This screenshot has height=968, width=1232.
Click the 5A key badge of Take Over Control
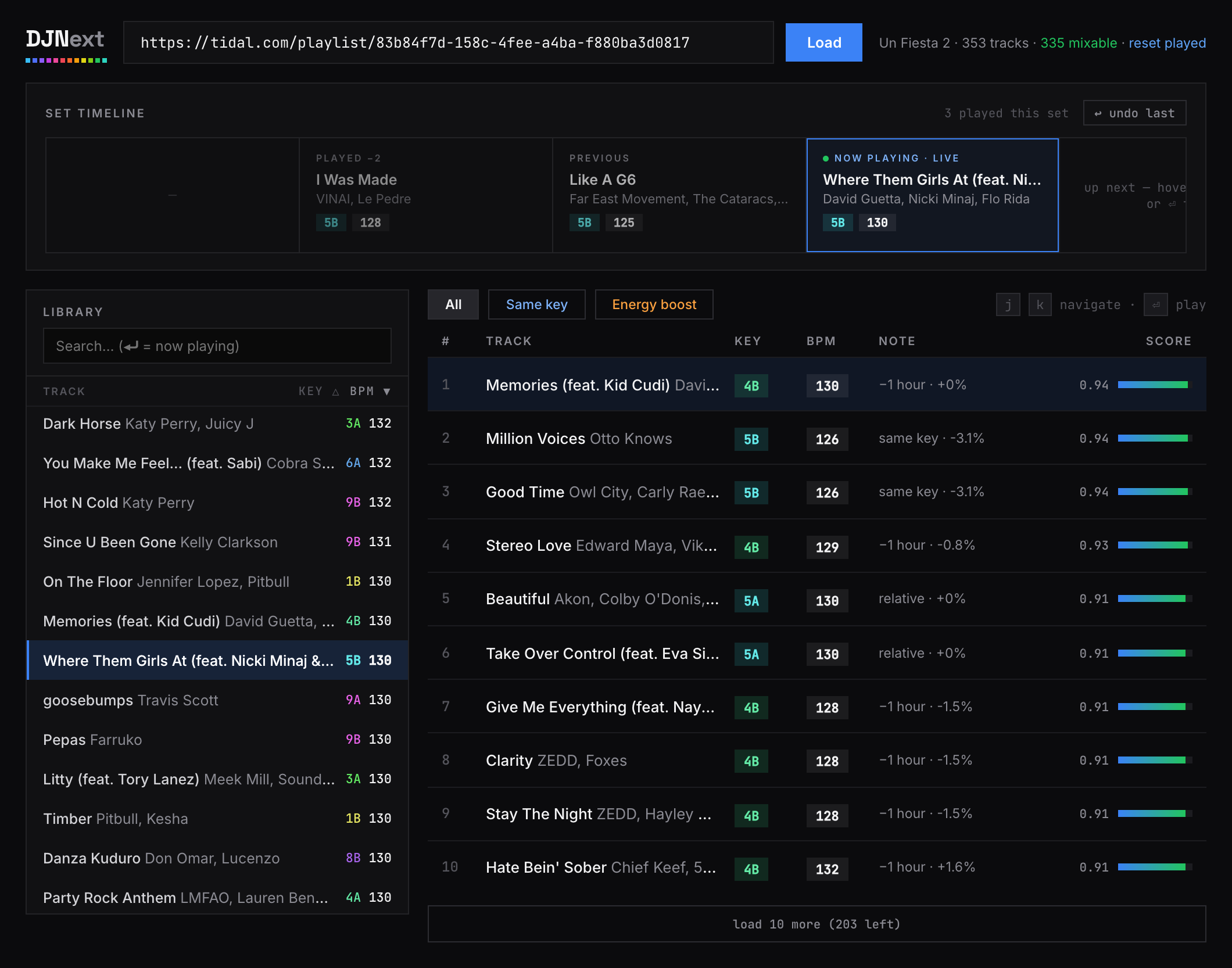click(751, 654)
